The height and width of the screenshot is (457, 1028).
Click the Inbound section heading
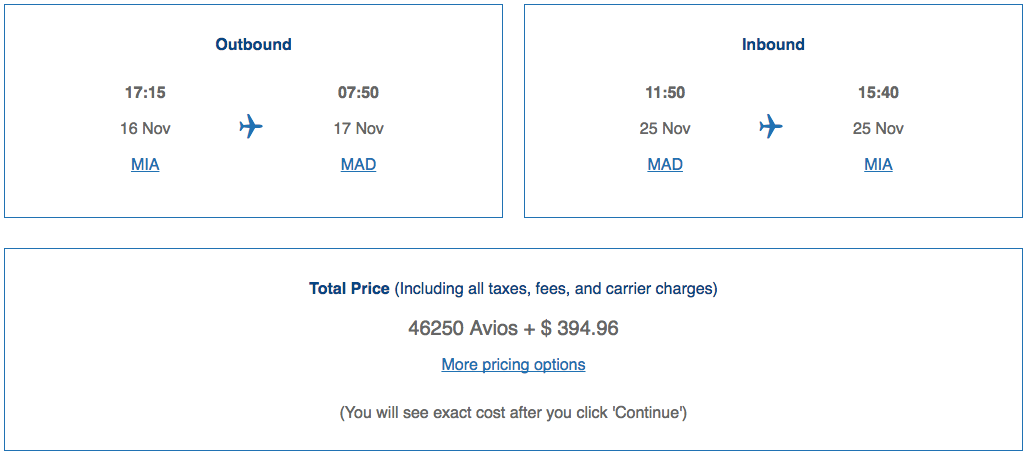point(773,44)
